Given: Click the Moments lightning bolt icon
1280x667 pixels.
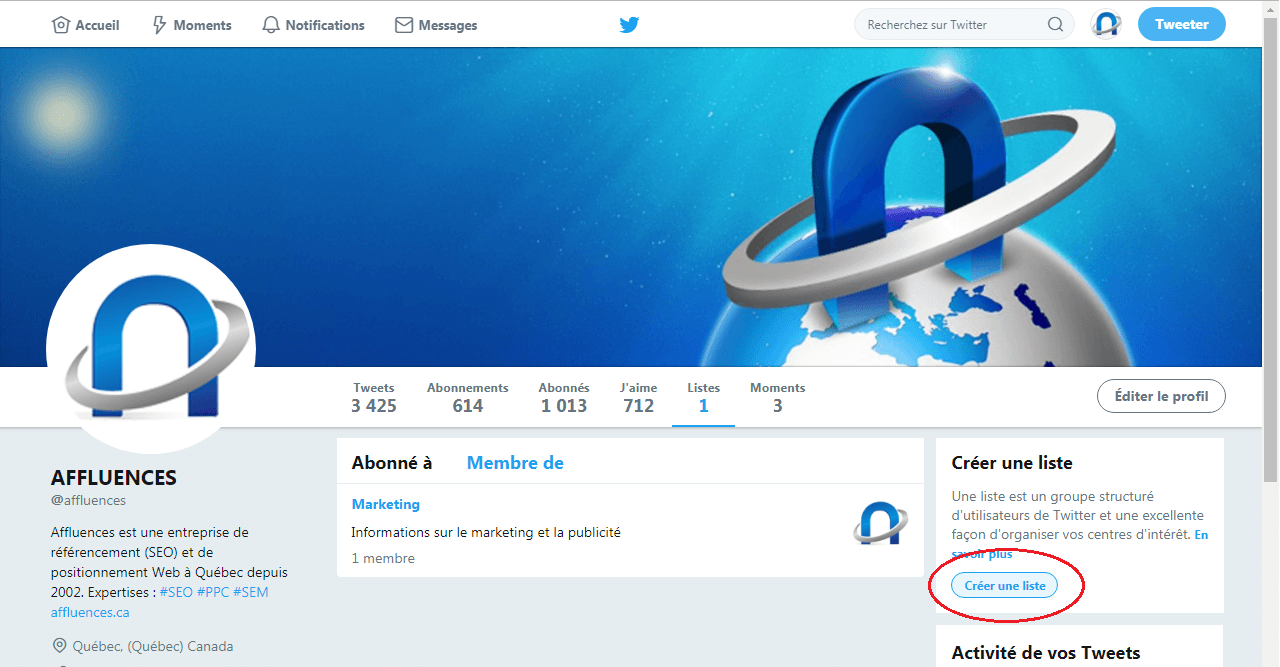Looking at the screenshot, I should pos(159,25).
